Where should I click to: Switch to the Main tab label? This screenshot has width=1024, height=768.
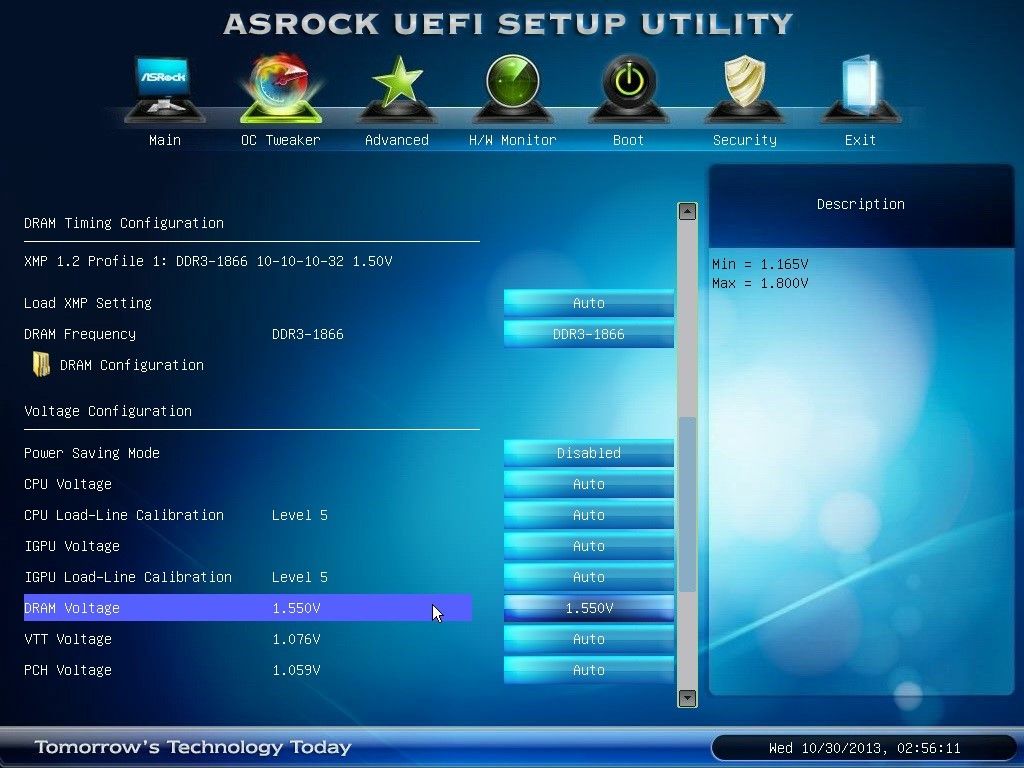165,140
